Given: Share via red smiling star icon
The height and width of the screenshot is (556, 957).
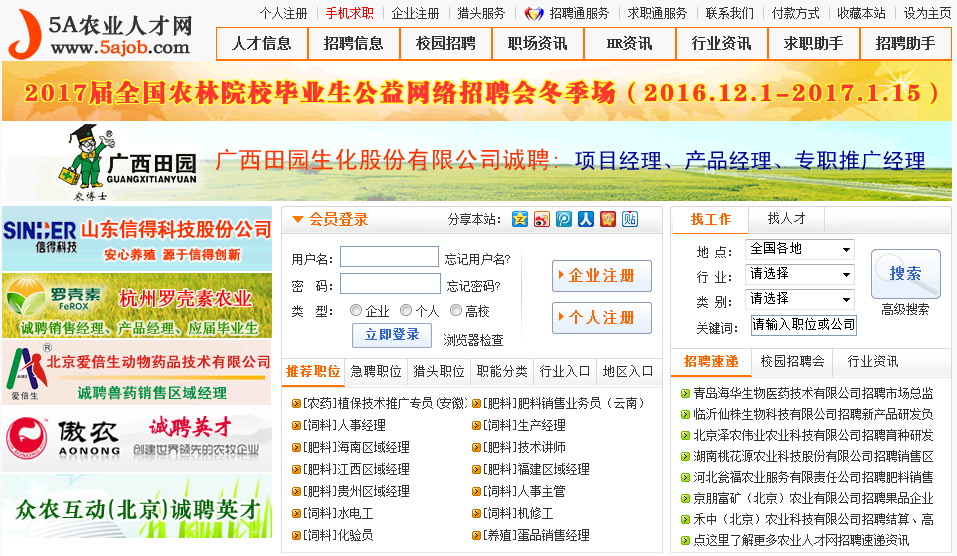Looking at the screenshot, I should (x=608, y=219).
